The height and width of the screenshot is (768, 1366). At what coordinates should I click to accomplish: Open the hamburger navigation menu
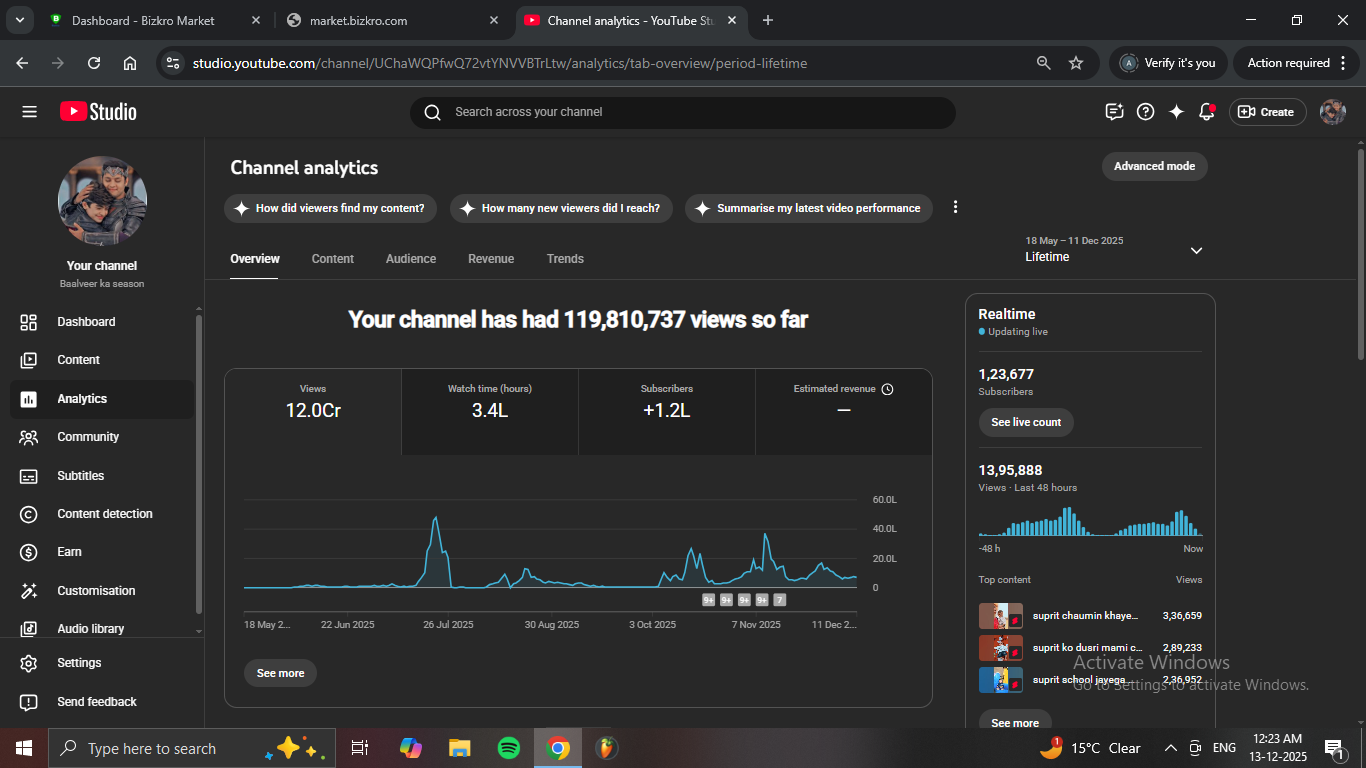coord(29,112)
